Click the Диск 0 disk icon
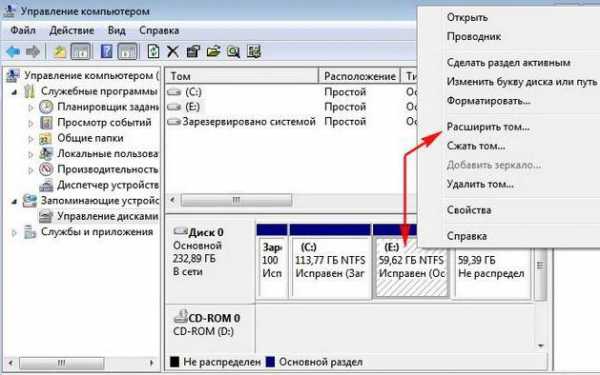Screen dimensions: 600x375 181,231
